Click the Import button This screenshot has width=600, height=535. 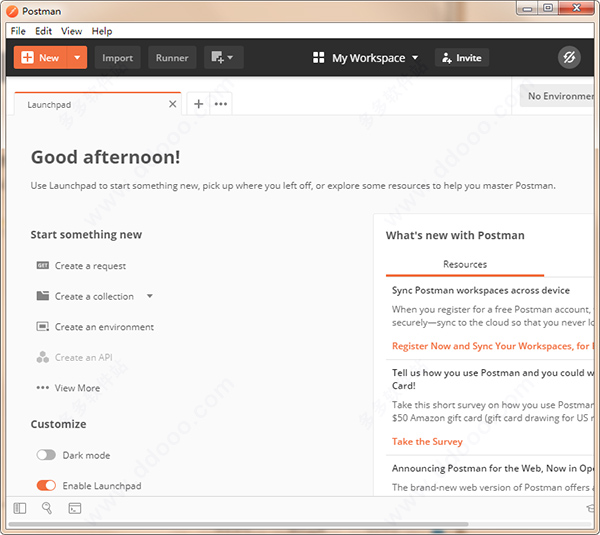pos(117,58)
